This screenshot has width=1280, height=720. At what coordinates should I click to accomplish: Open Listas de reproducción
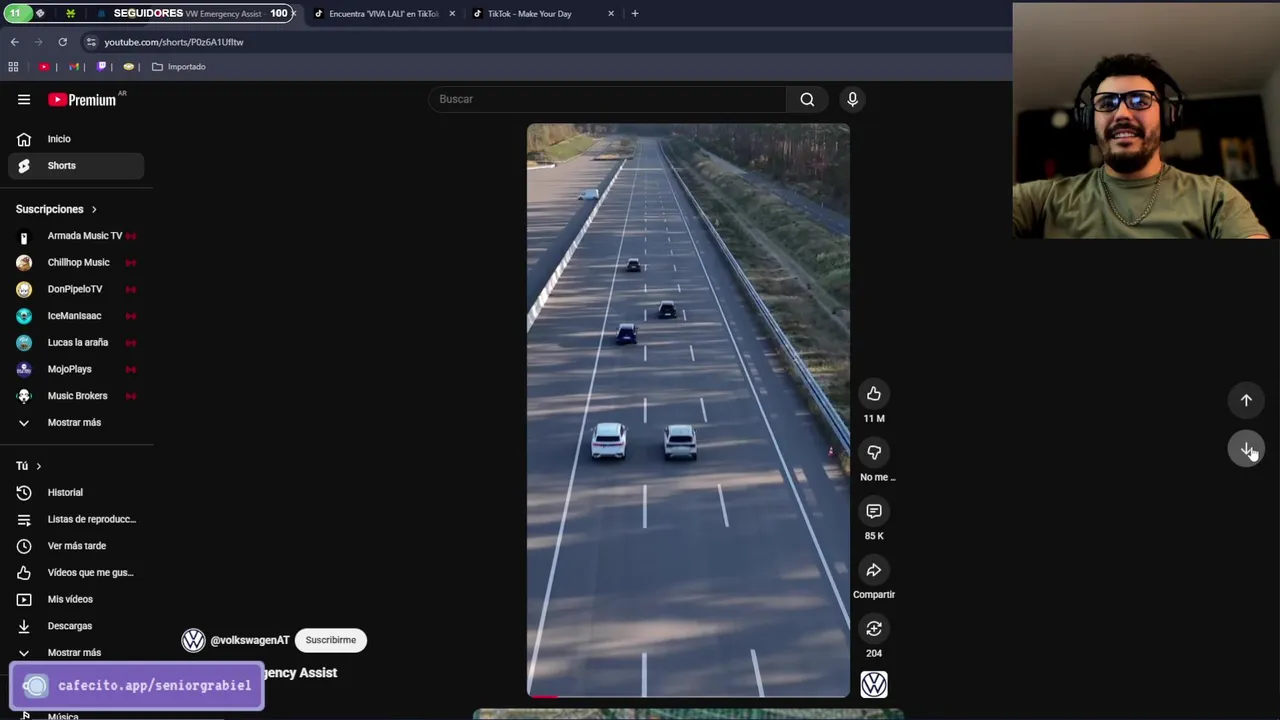pyautogui.click(x=76, y=519)
